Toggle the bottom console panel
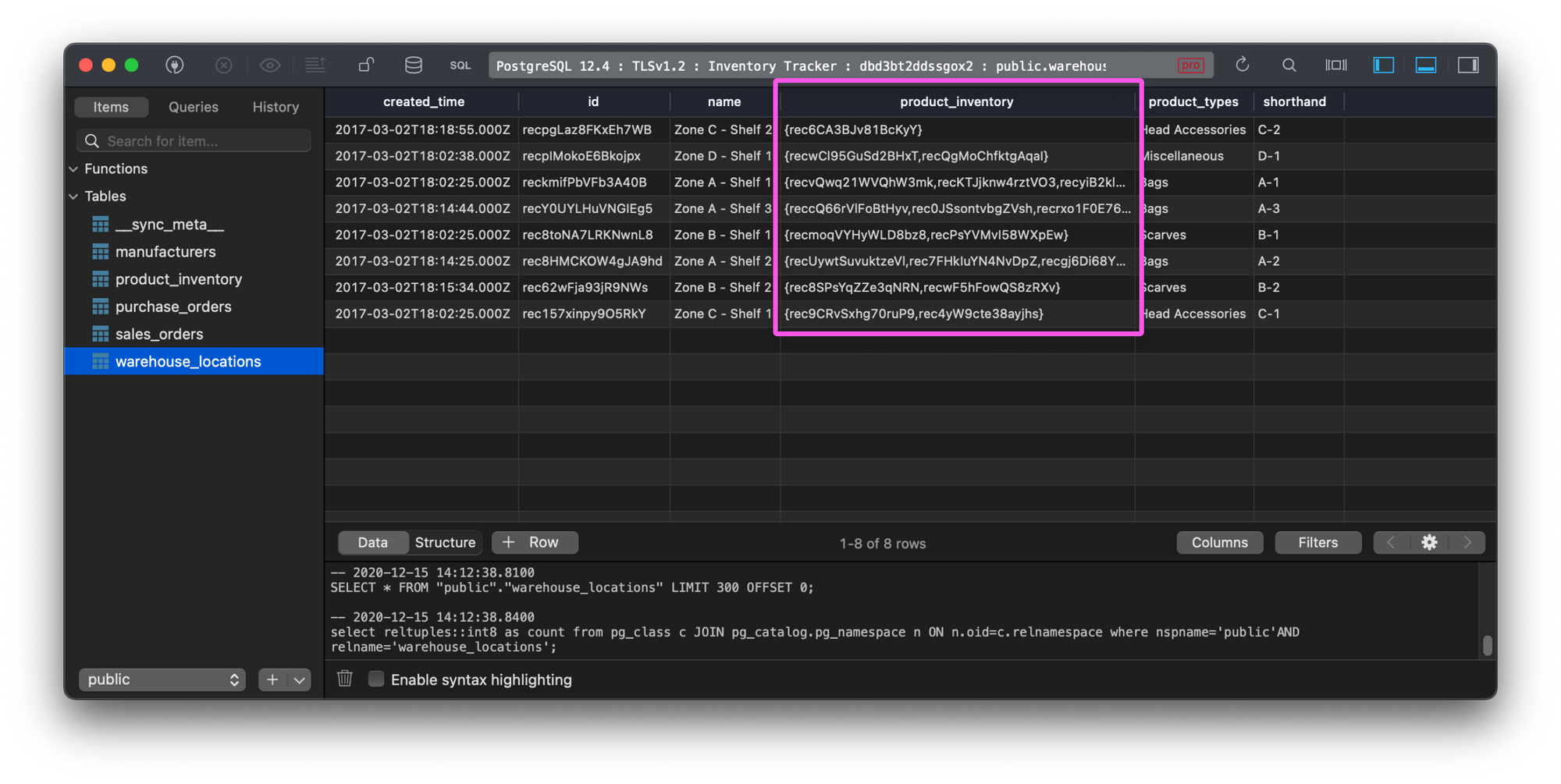The image size is (1561, 784). (x=1426, y=66)
